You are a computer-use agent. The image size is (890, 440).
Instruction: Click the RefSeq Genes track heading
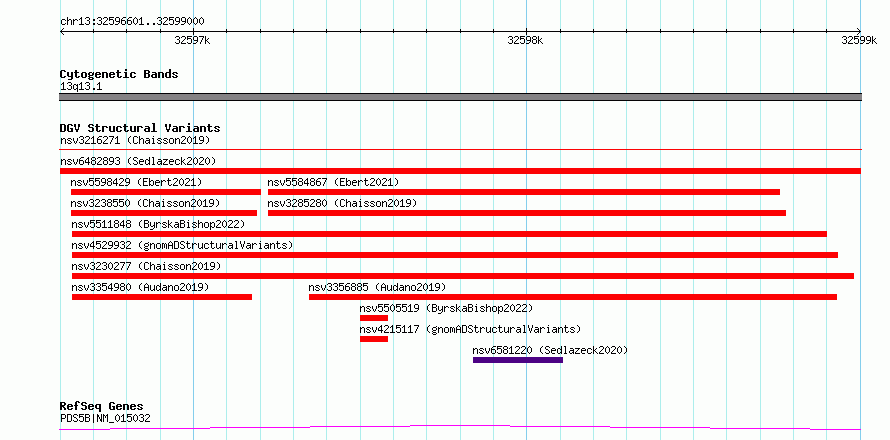(x=102, y=407)
